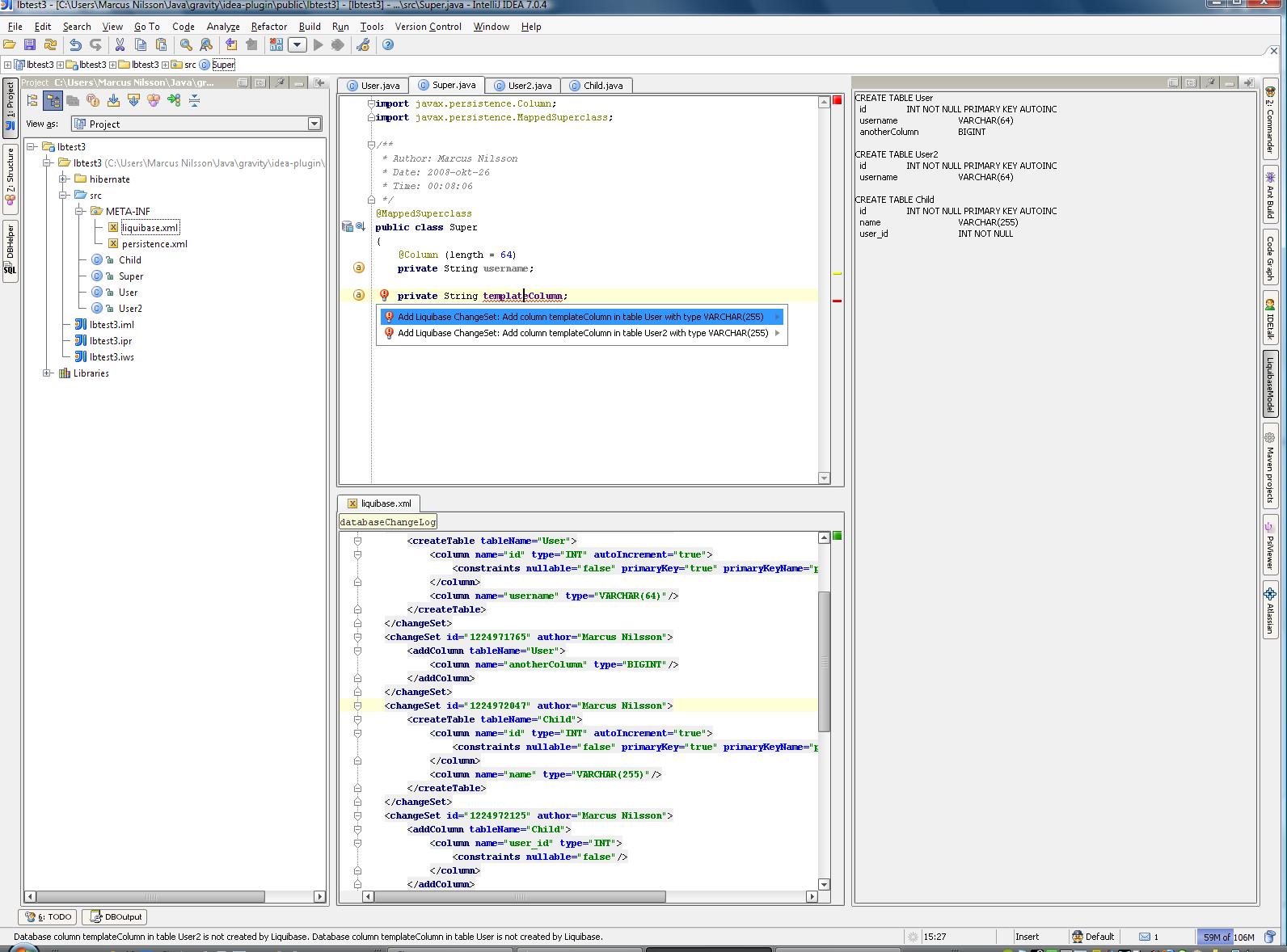Click the Debug bug icon

point(338,45)
